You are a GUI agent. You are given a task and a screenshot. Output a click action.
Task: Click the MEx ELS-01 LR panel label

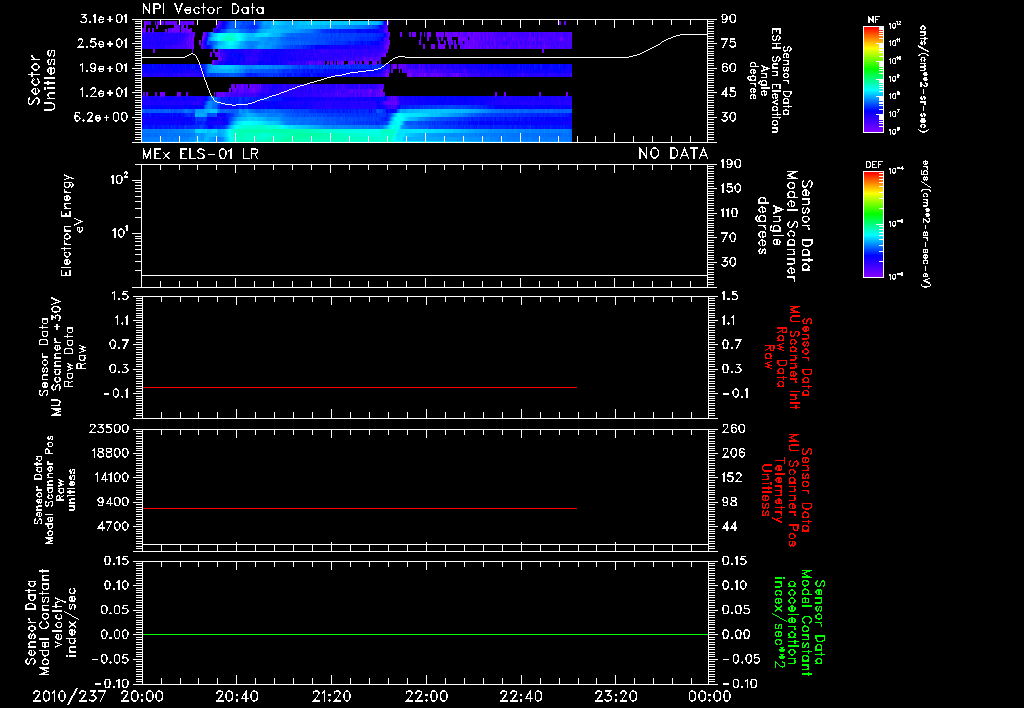click(x=200, y=154)
